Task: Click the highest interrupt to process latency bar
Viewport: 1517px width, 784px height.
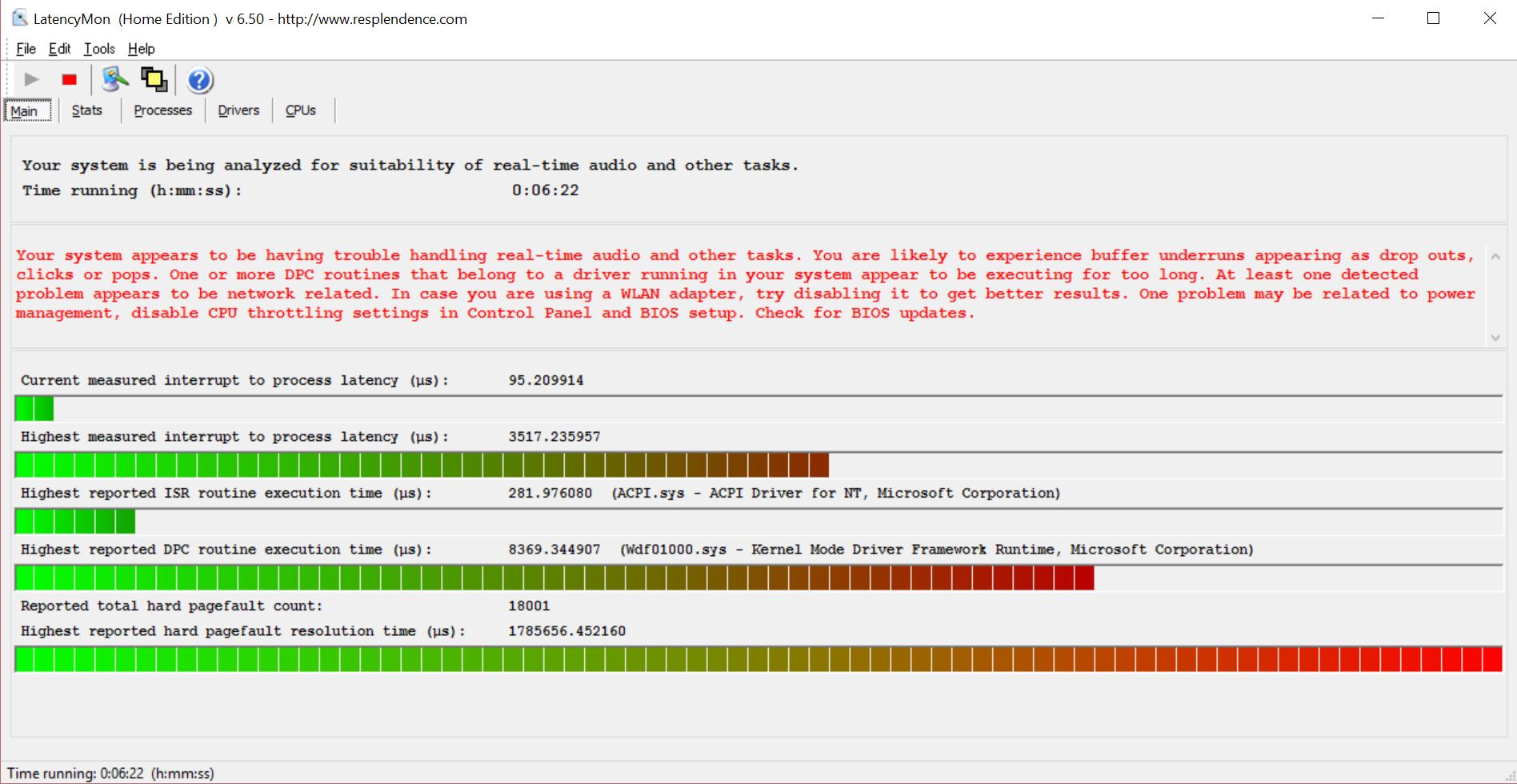Action: point(758,465)
